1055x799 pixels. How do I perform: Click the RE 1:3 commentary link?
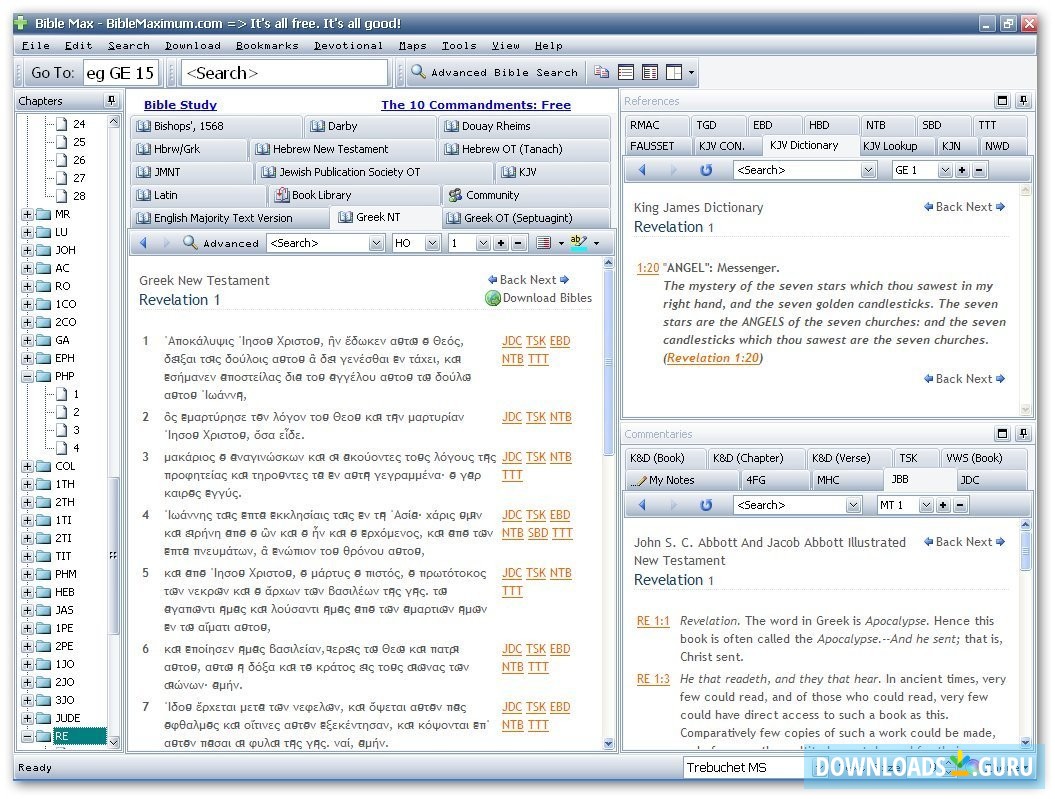click(653, 679)
